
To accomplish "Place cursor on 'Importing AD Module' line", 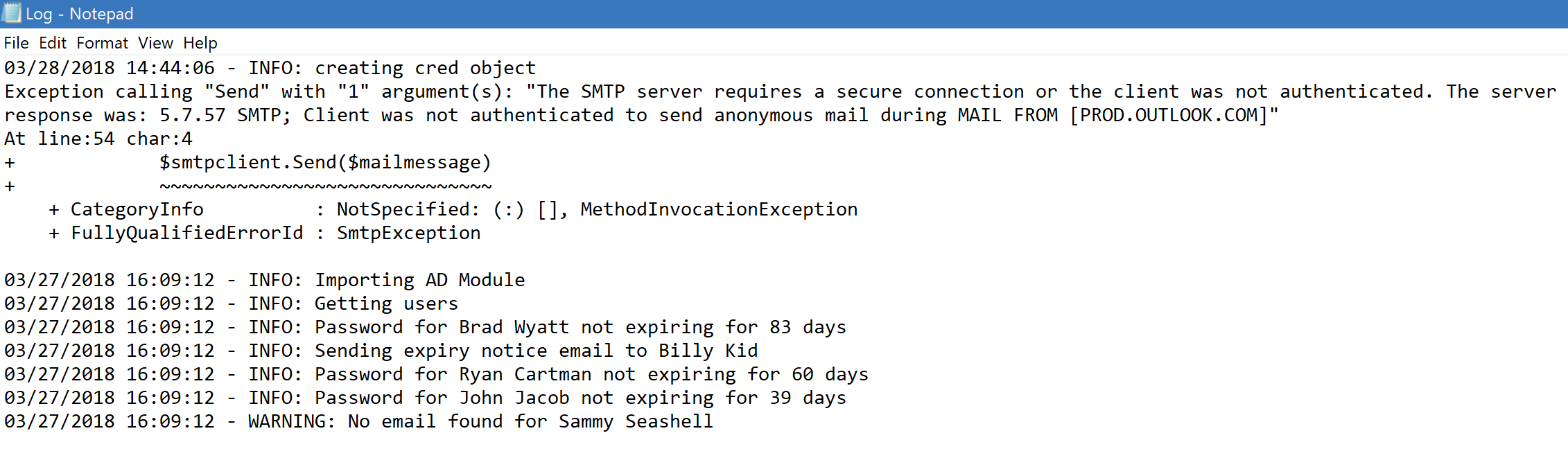I will point(265,280).
